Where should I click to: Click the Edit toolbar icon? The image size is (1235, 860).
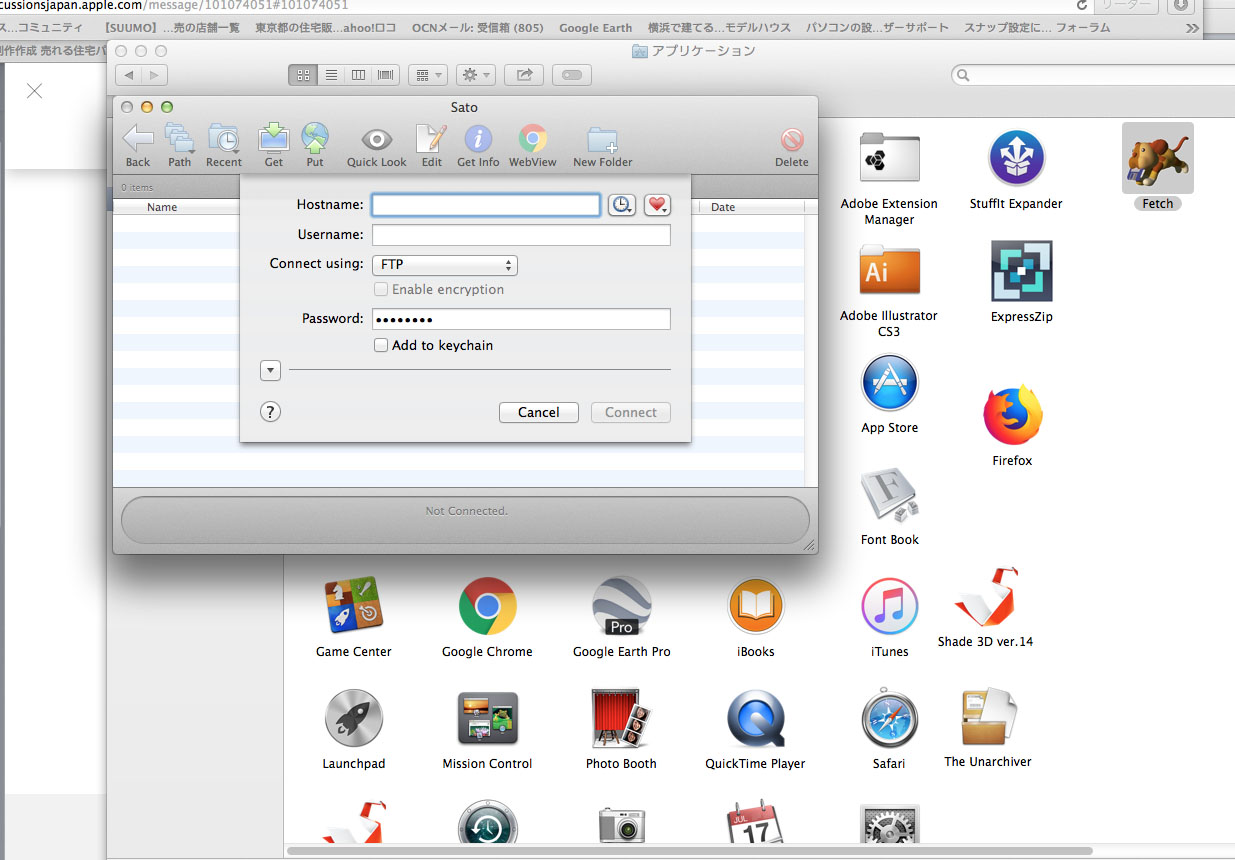[x=431, y=138]
